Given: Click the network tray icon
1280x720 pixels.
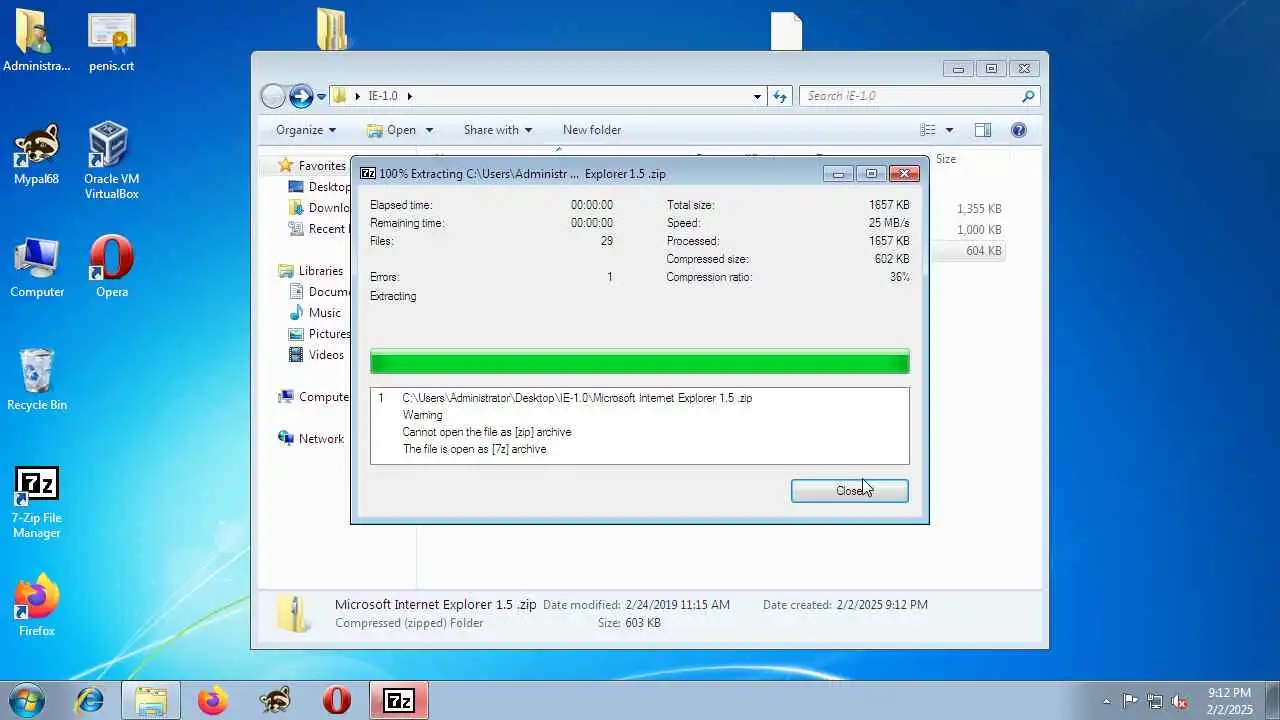Looking at the screenshot, I should click(x=1155, y=701).
